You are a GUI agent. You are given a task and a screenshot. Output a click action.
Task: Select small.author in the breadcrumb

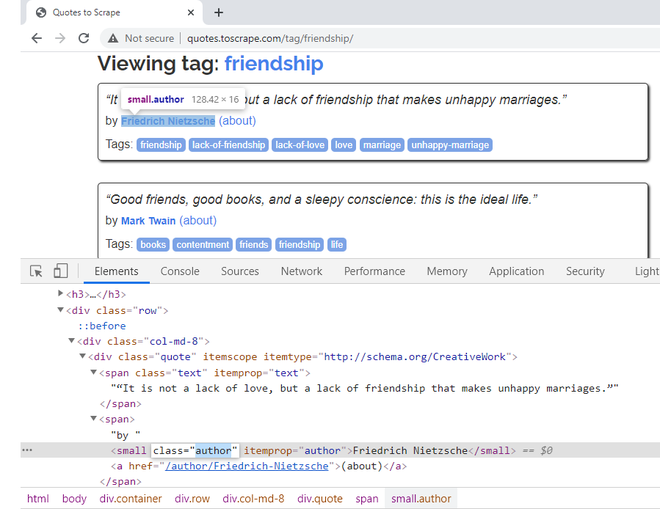click(421, 499)
